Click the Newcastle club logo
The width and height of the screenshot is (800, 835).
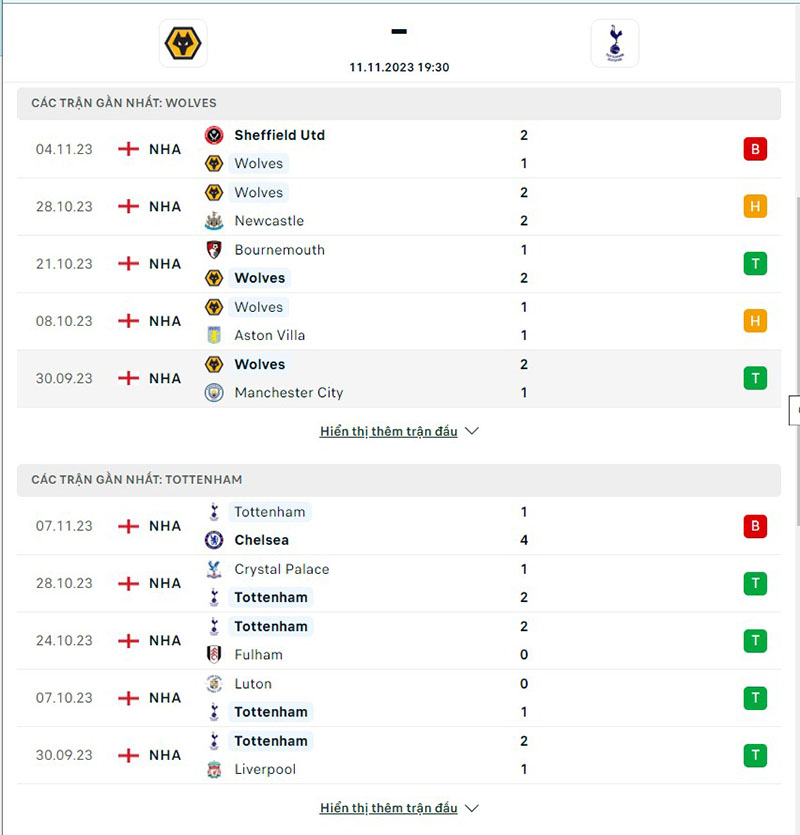(x=214, y=221)
